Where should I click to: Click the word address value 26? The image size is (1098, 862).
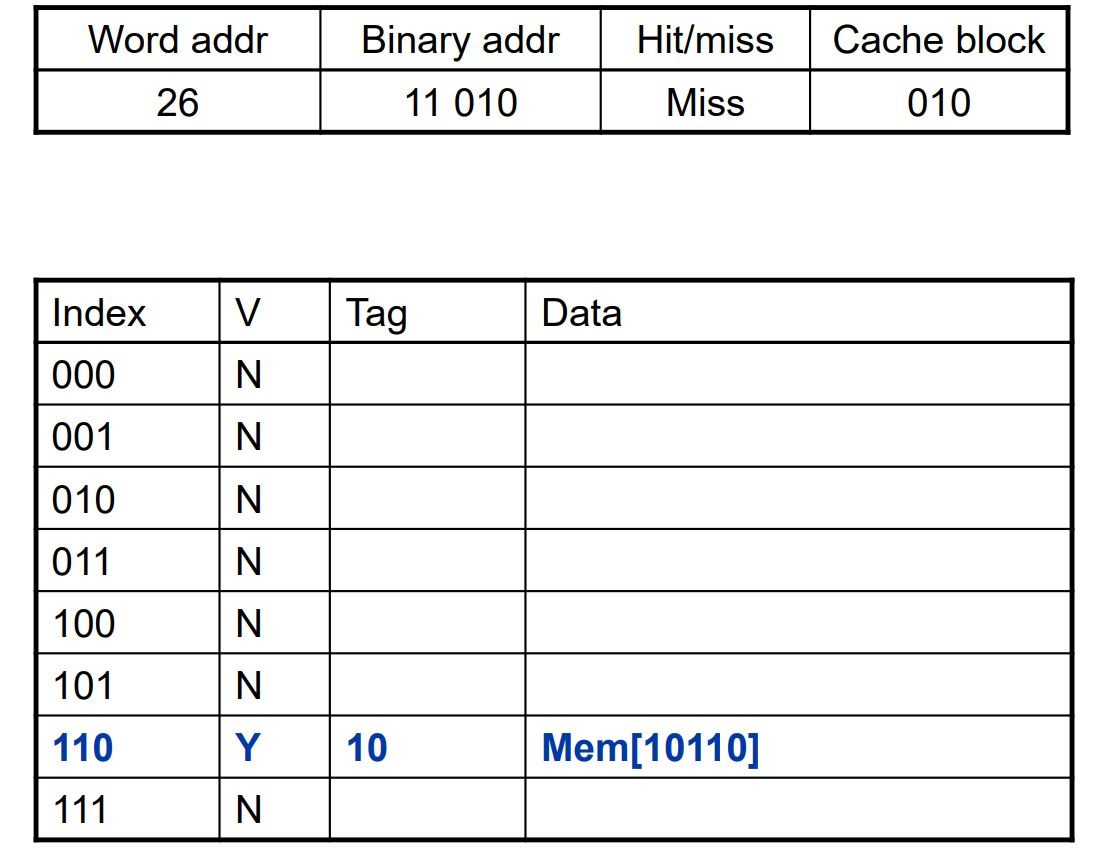(178, 102)
